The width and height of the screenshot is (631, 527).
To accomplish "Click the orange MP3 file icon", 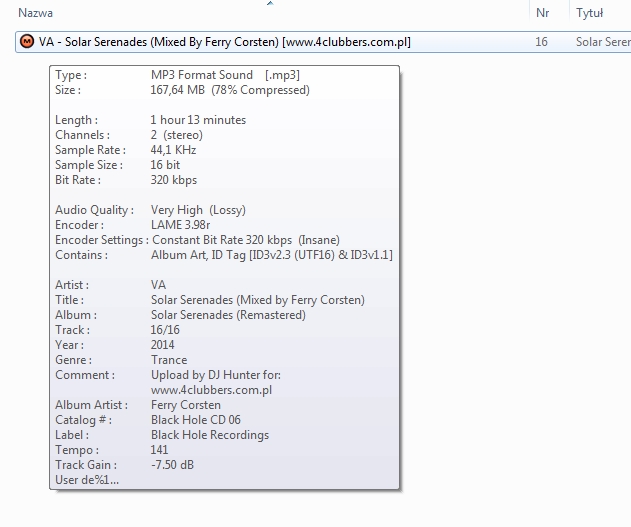I will pyautogui.click(x=27, y=41).
